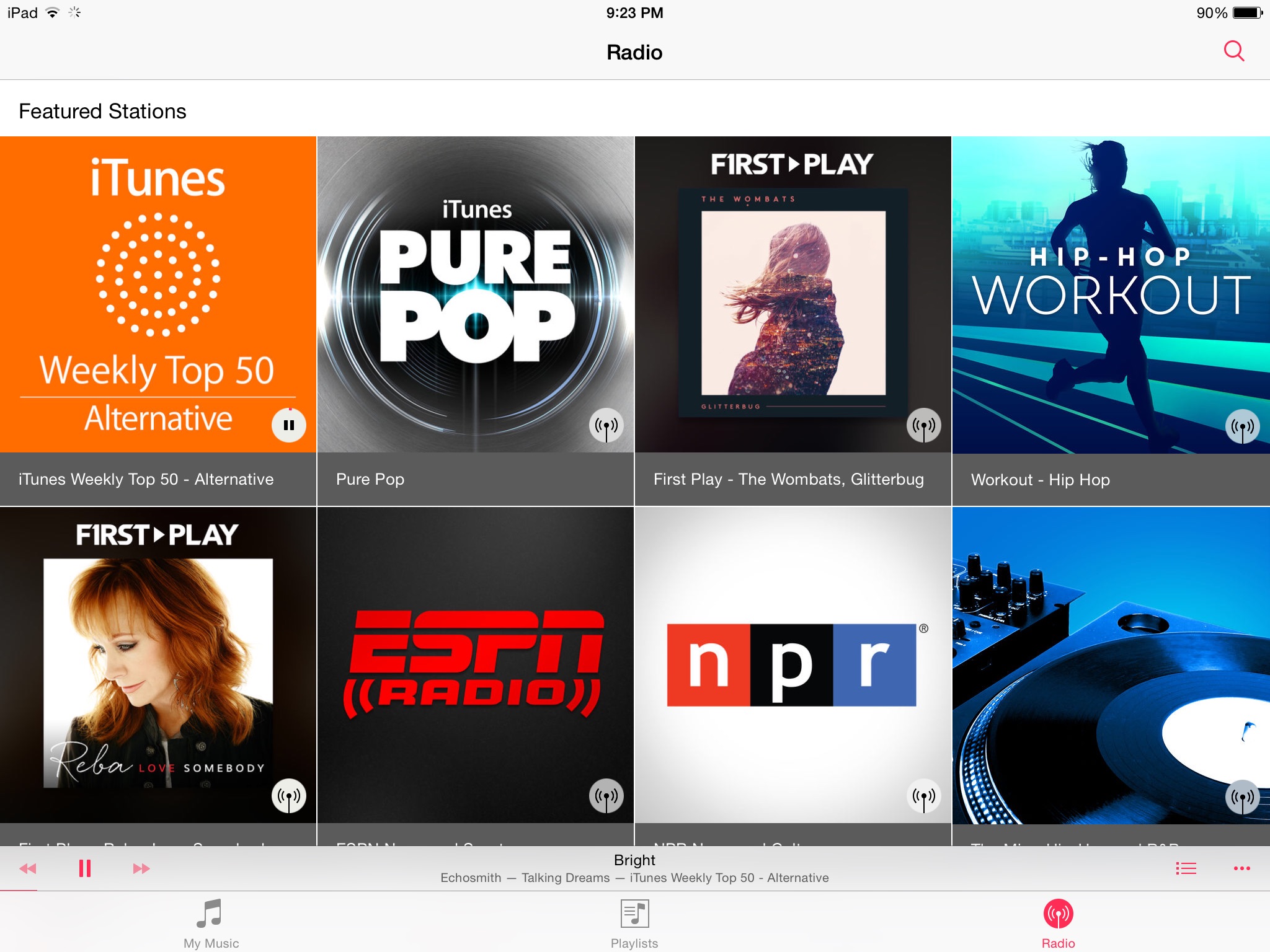Open the more options ellipsis menu
This screenshot has height=952, width=1270.
1241,868
